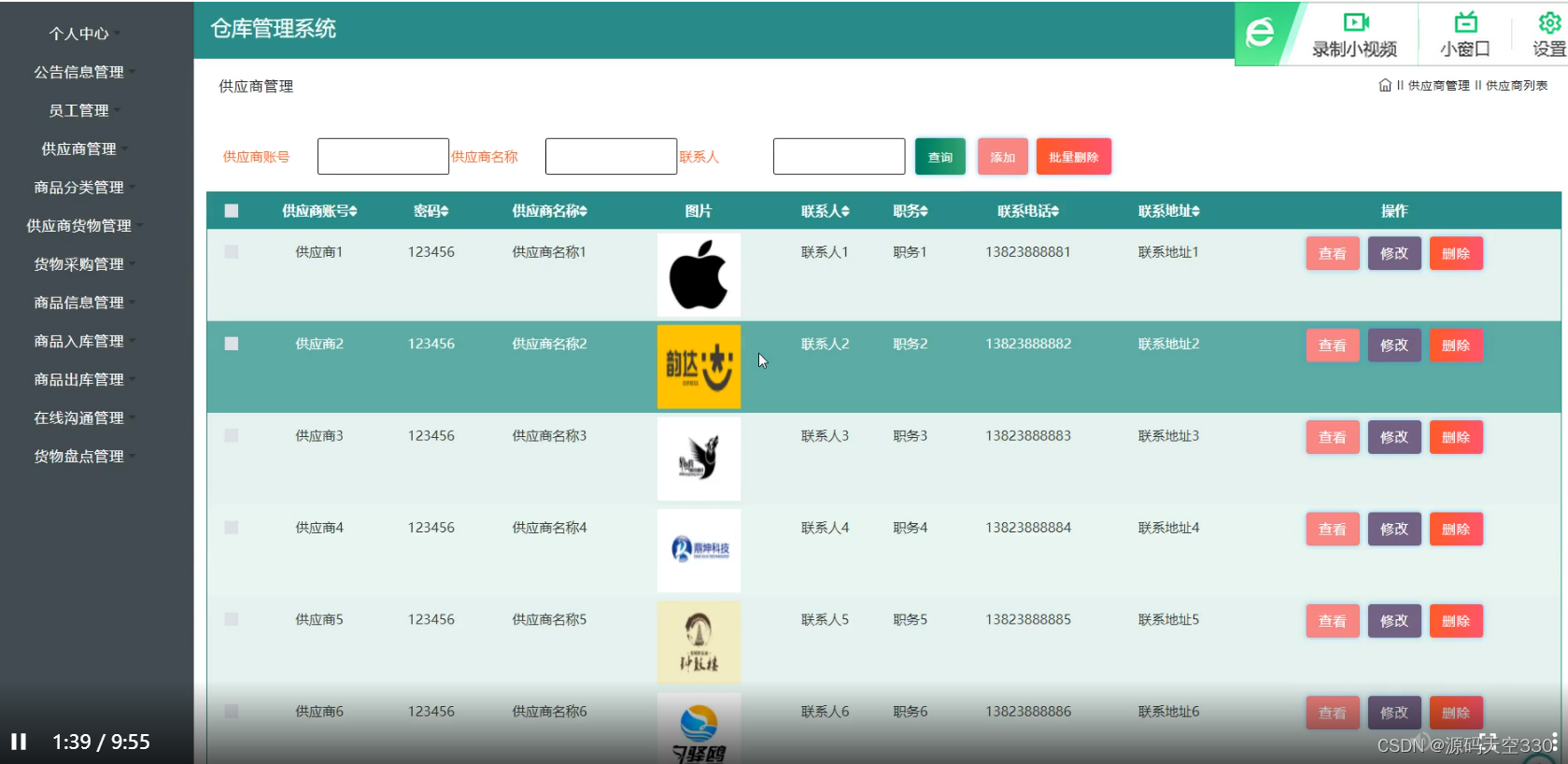Check the checkbox for 供应商1 row
Viewport: 1568px width, 764px height.
[x=232, y=252]
